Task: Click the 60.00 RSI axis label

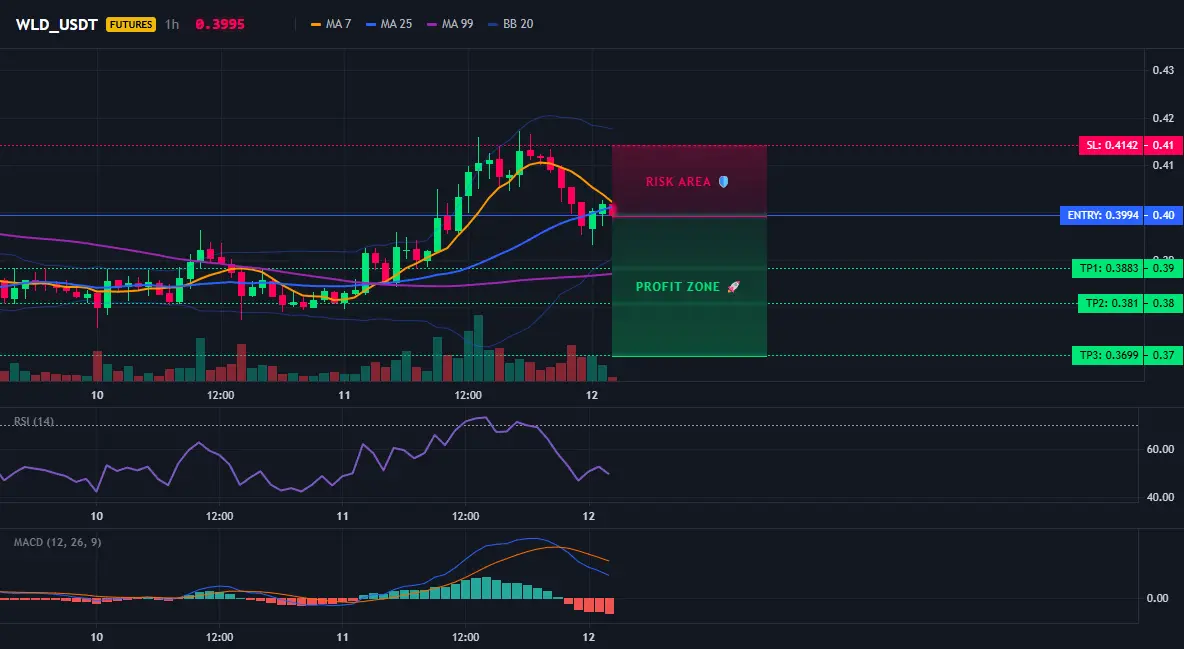Action: click(x=1160, y=450)
